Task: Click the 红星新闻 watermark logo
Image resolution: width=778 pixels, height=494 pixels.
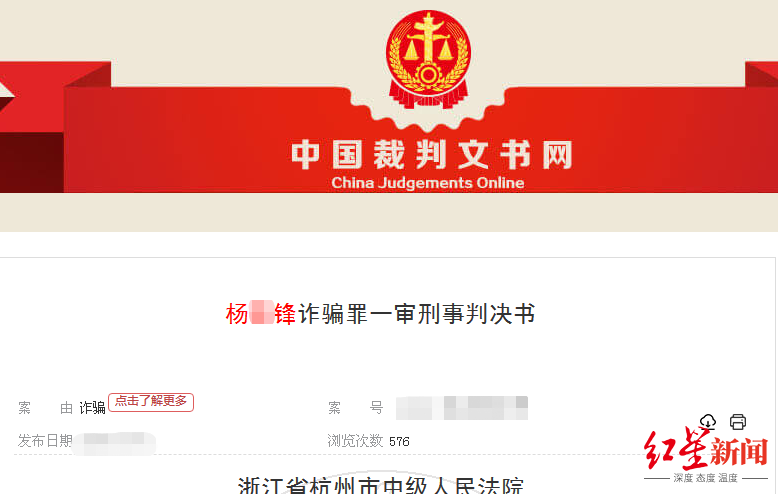Action: [706, 448]
